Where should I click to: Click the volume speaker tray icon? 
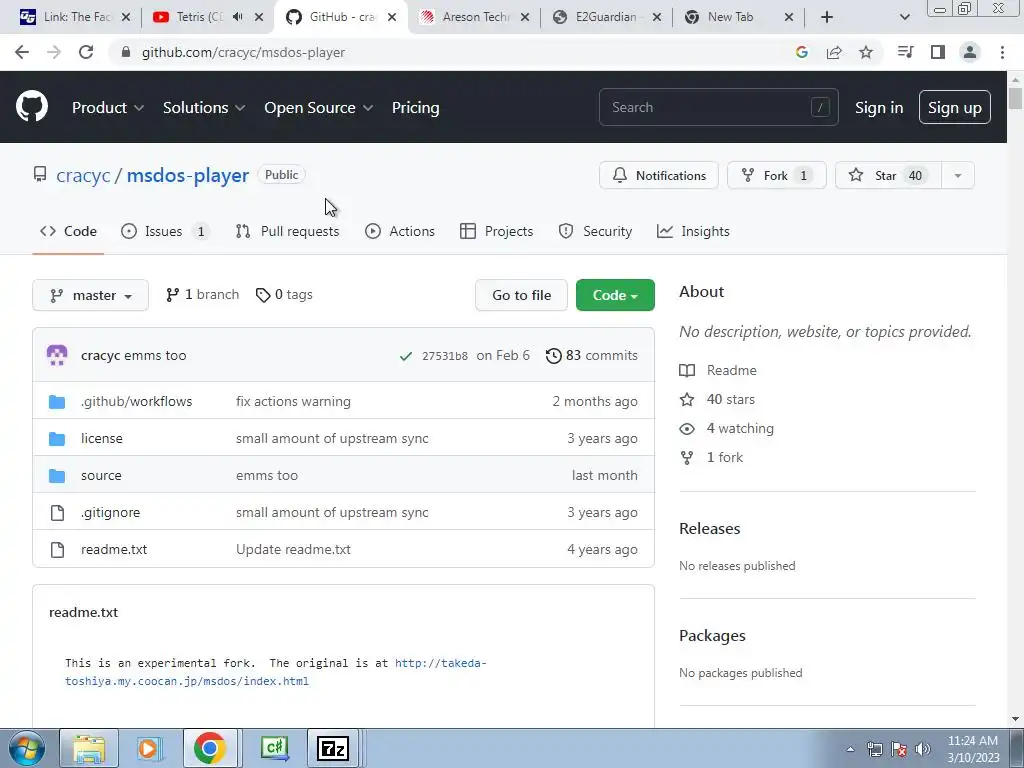(x=923, y=749)
